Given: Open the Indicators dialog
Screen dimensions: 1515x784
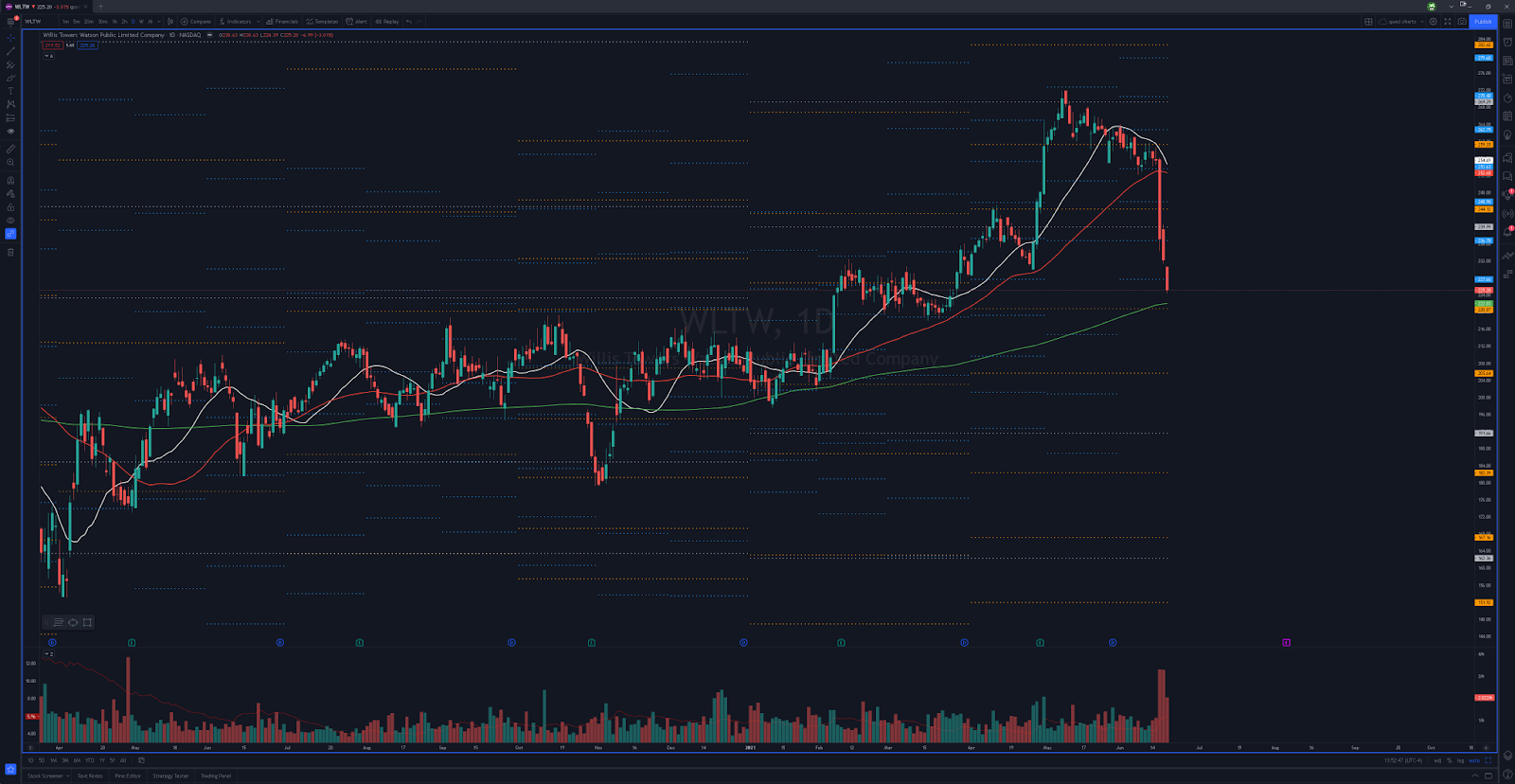Looking at the screenshot, I should point(236,21).
